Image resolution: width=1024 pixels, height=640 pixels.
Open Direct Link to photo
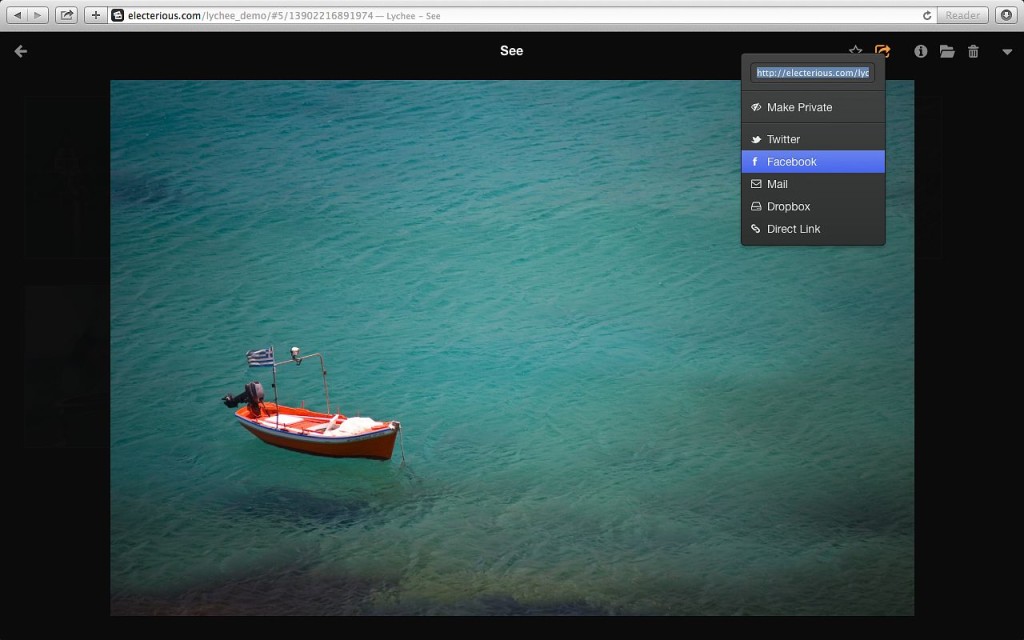pyautogui.click(x=813, y=229)
